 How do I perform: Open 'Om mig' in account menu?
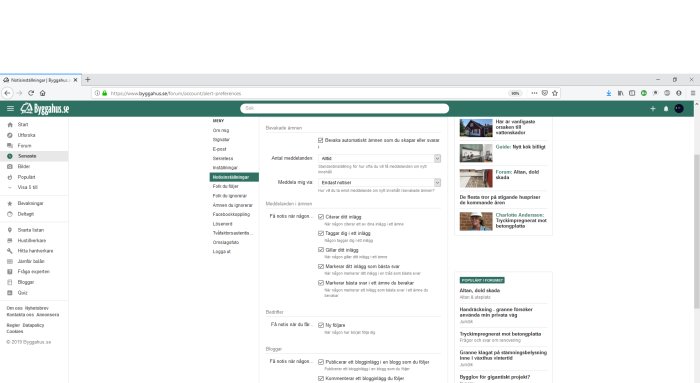[221, 130]
